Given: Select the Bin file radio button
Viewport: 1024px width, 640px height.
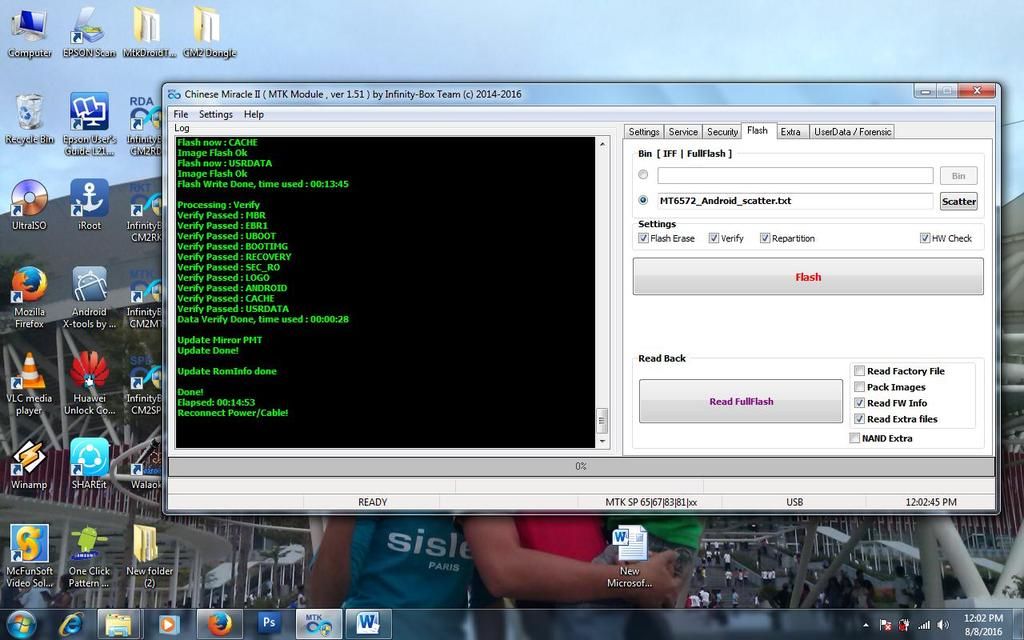Looking at the screenshot, I should pyautogui.click(x=643, y=175).
